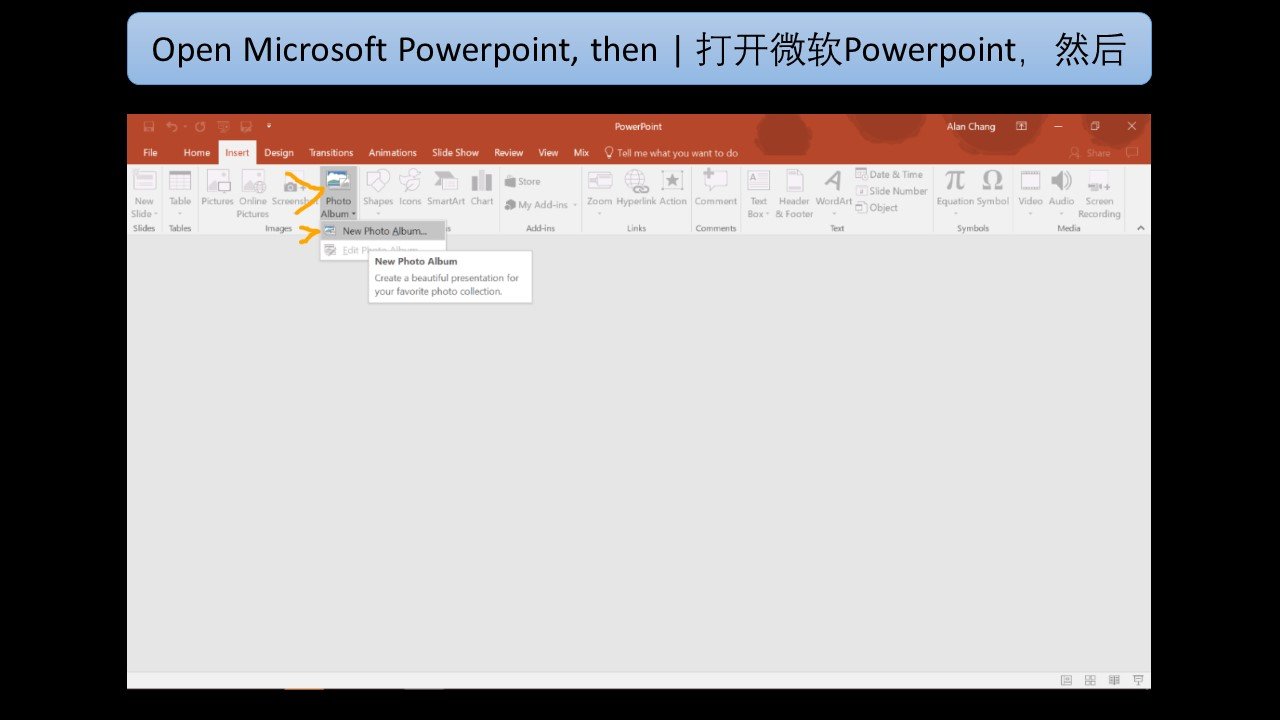Open the Customize Quick Access Toolbar arrow
Screen dimensions: 1280x720
point(269,127)
